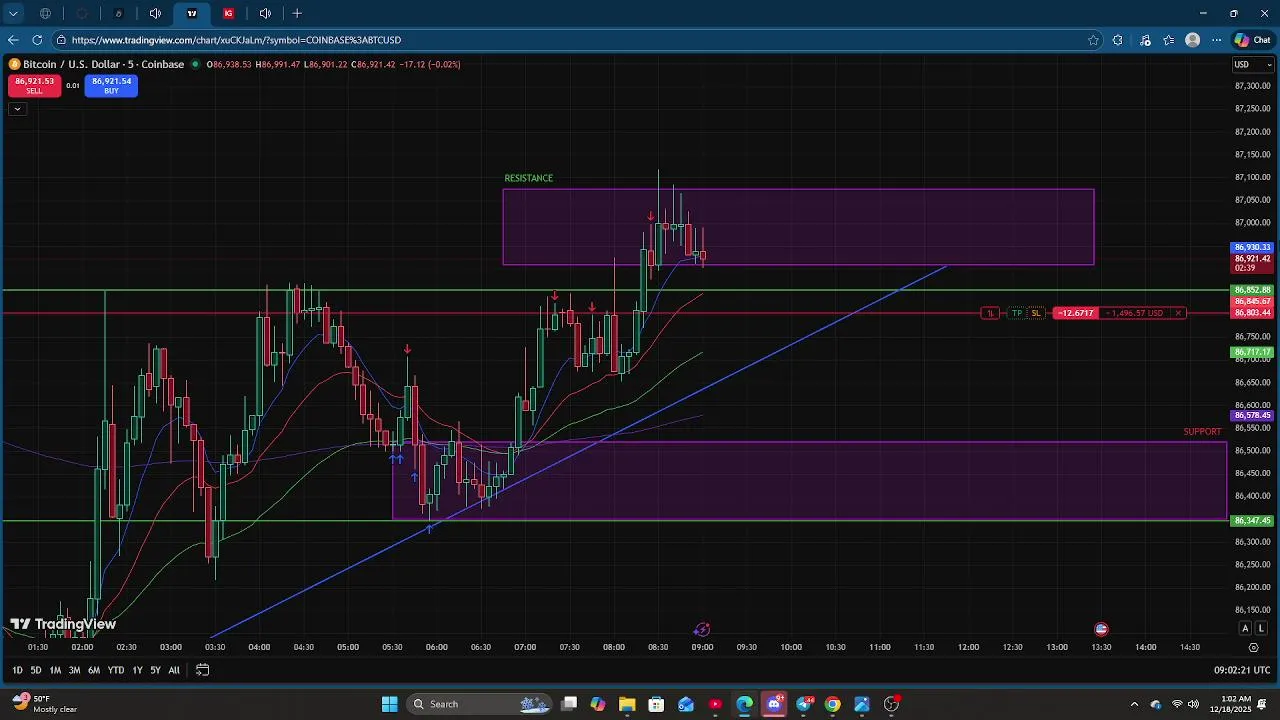Reload the page with refresh icon
The image size is (1280, 720).
(37, 40)
